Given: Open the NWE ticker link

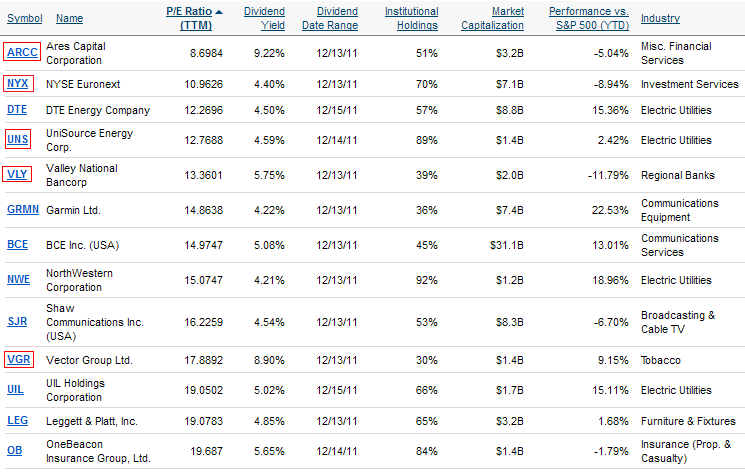Looking at the screenshot, I should coord(19,280).
